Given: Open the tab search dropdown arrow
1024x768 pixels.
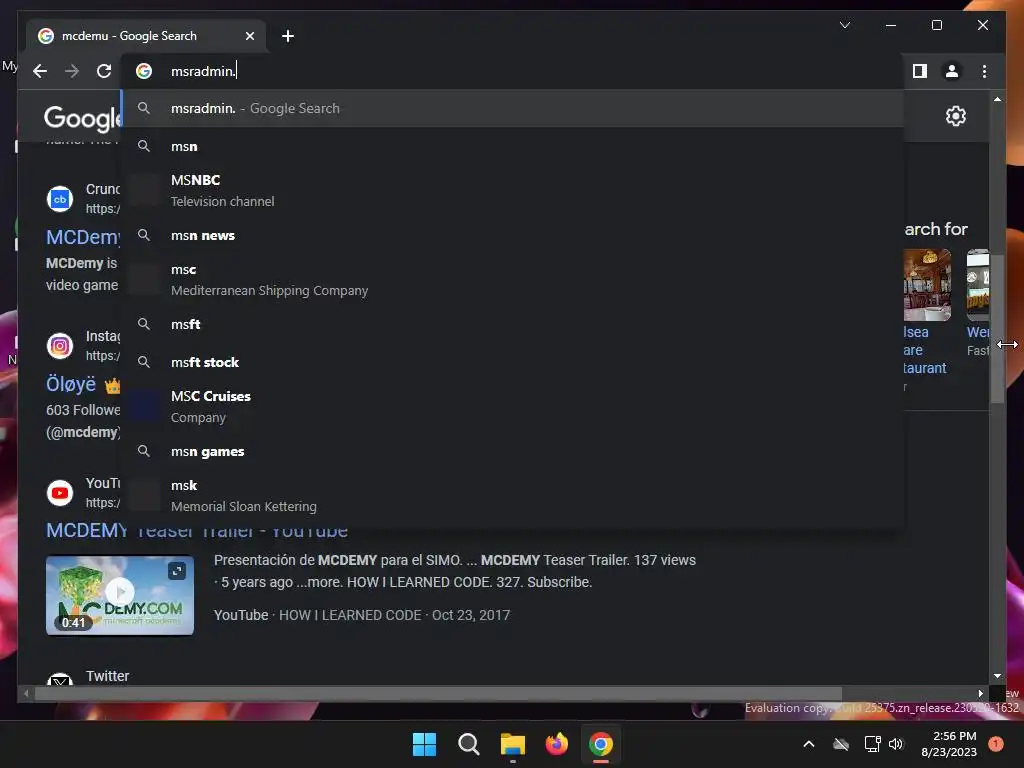Looking at the screenshot, I should click(x=844, y=25).
